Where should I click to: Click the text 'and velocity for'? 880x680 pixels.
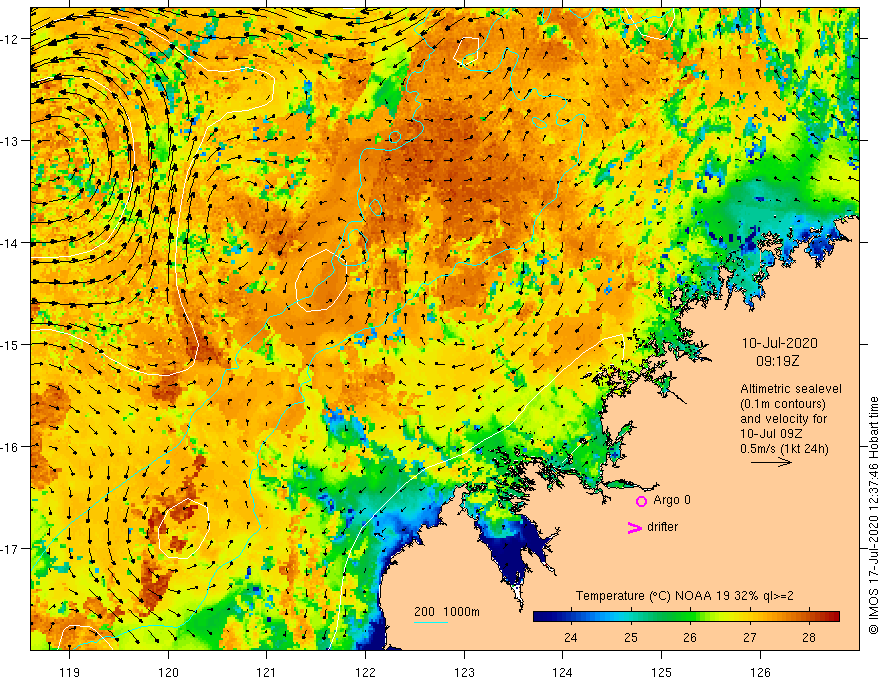[x=783, y=419]
